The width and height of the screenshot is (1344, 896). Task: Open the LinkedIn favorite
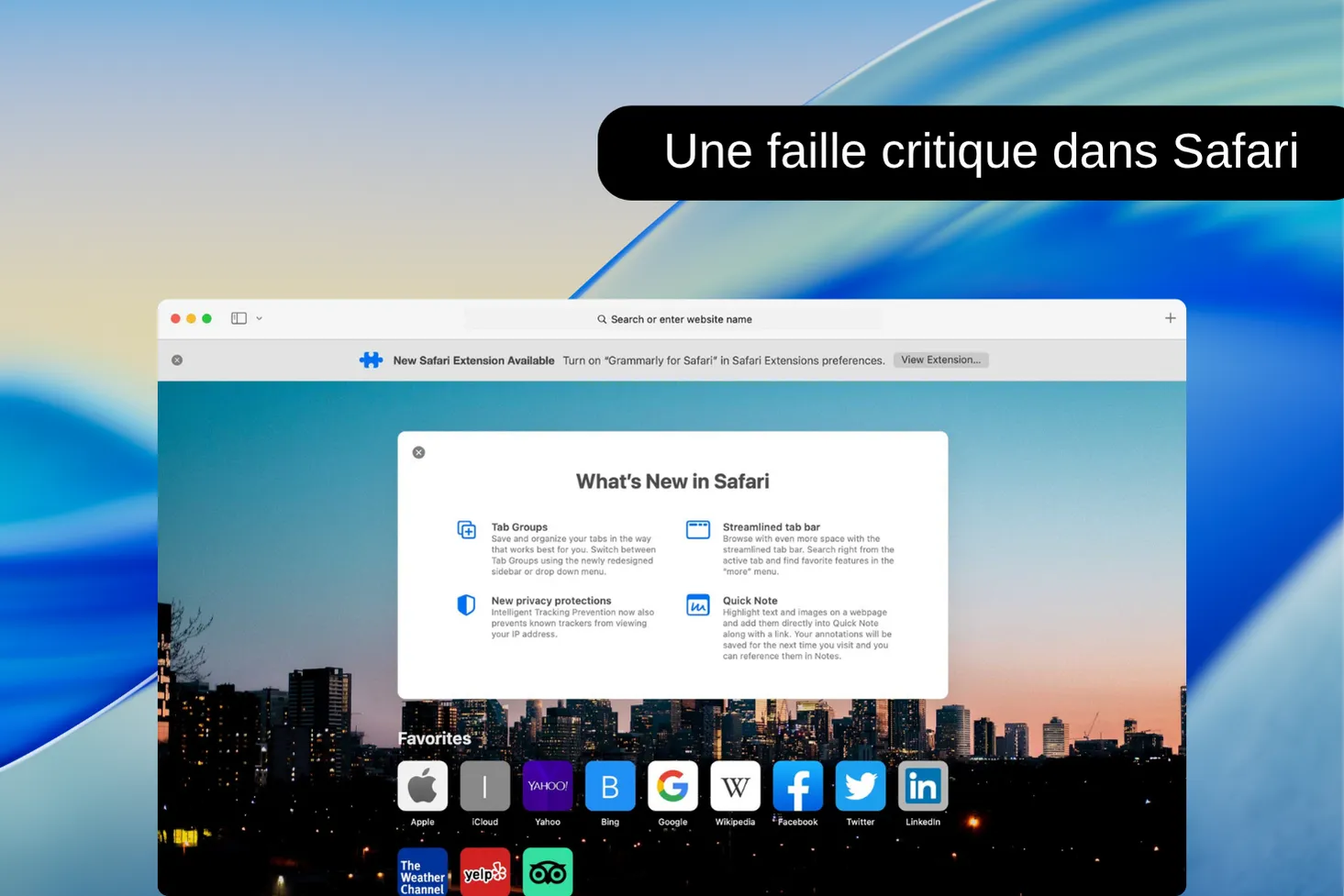(923, 786)
